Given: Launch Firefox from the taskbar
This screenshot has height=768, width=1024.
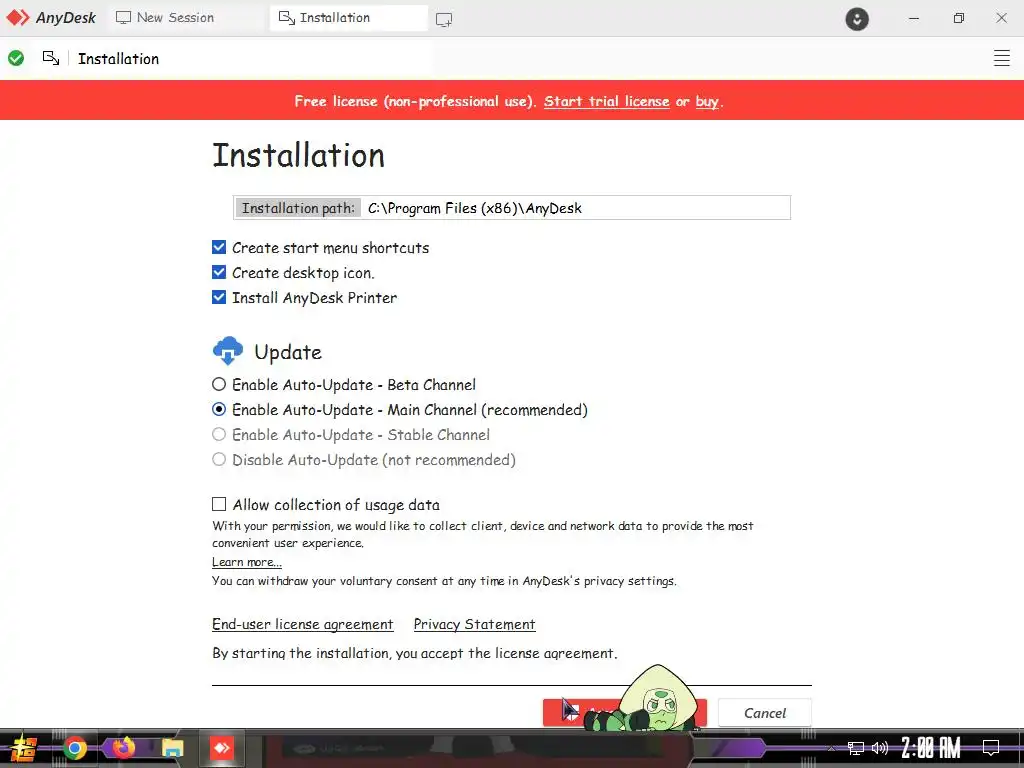Looking at the screenshot, I should pos(123,748).
